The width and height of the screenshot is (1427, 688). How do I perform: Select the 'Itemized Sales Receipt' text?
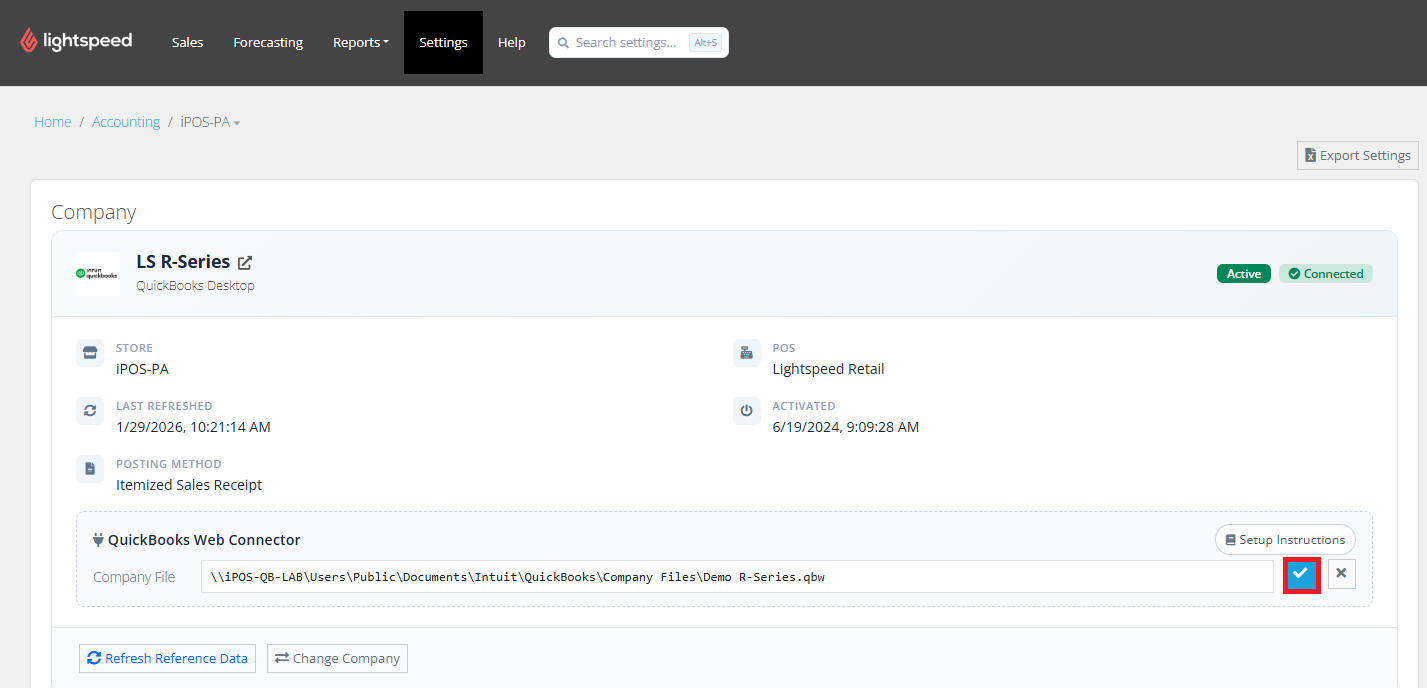(x=189, y=485)
